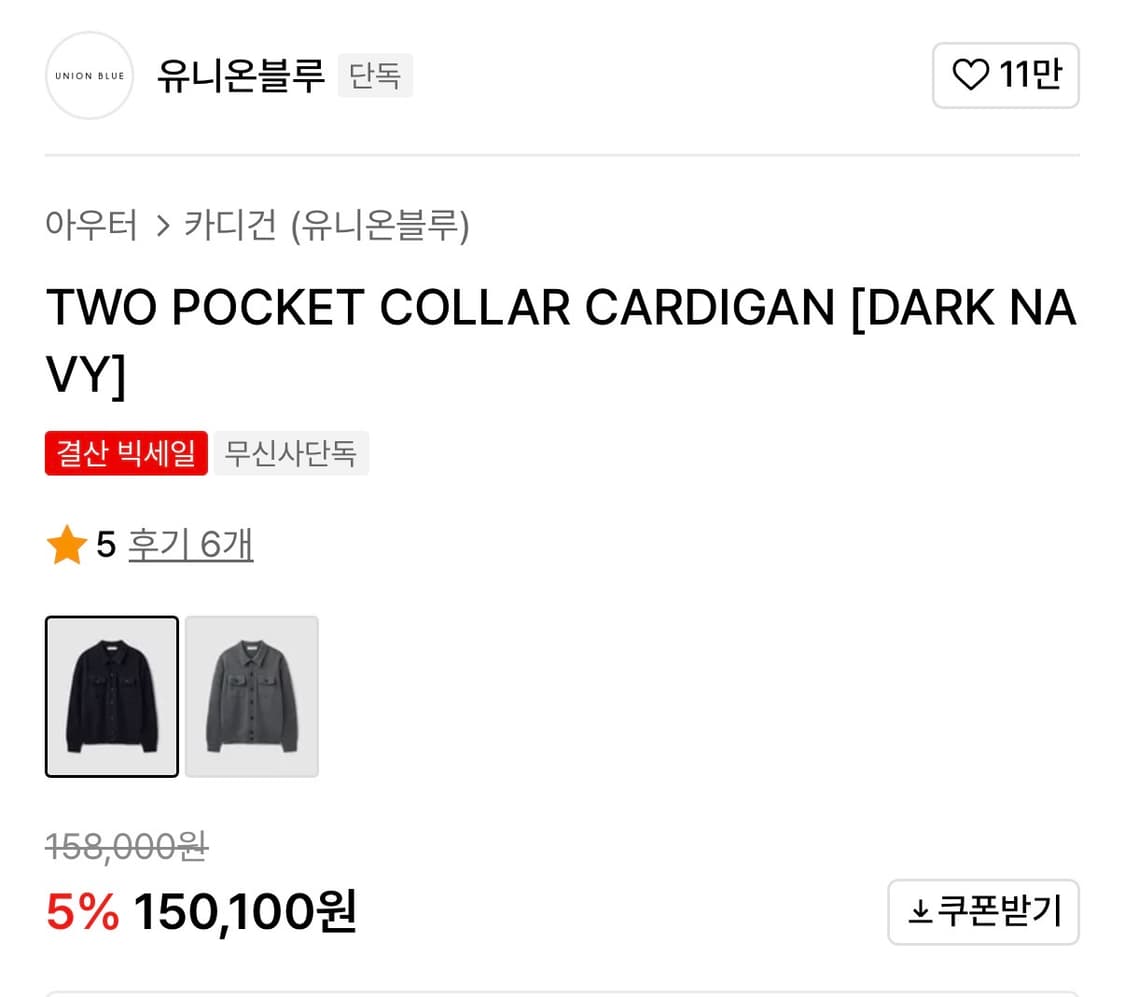1125x997 pixels.
Task: Click the breadcrumb chevron after 아우터
Action: (163, 226)
